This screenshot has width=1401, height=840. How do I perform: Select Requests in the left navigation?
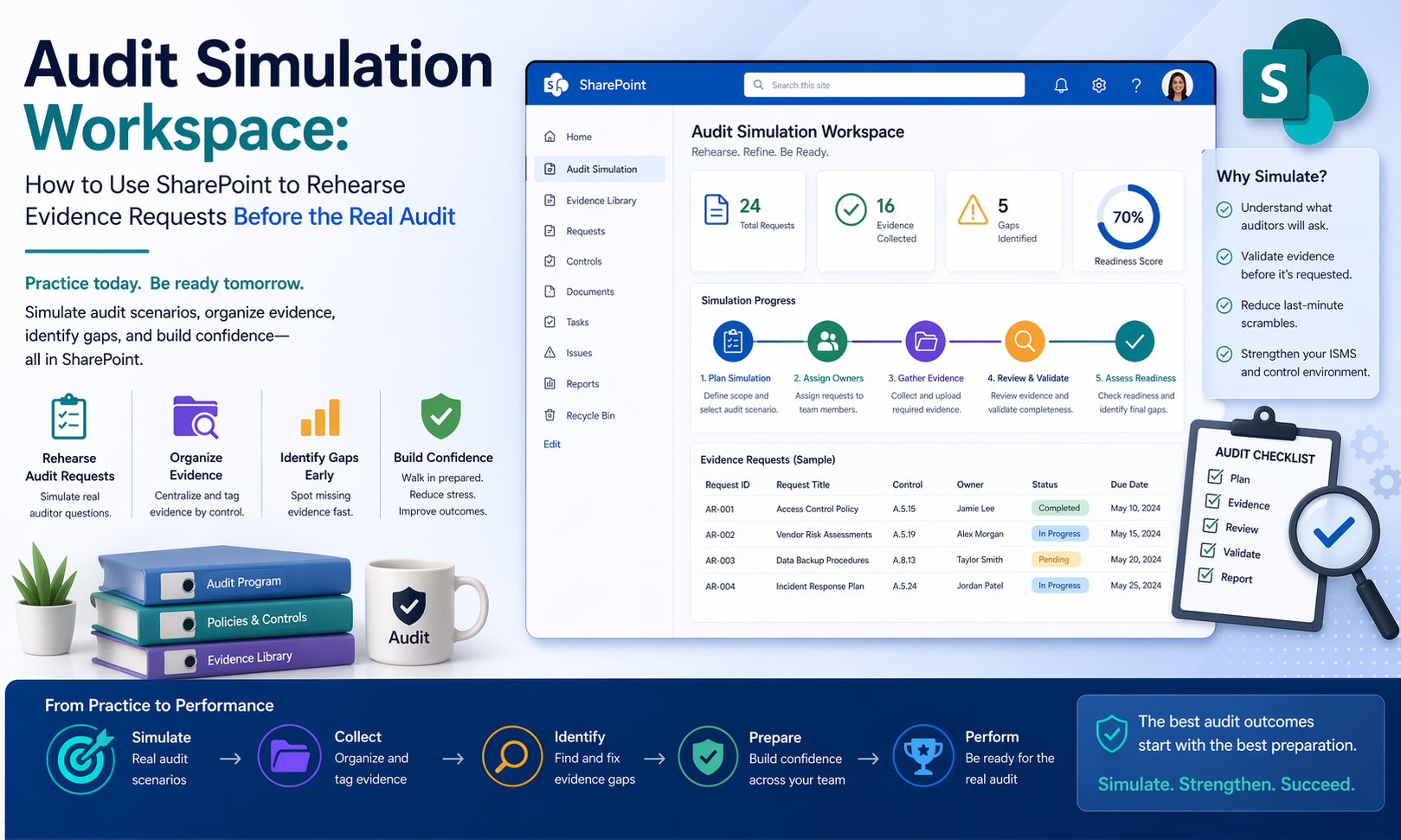pyautogui.click(x=585, y=231)
